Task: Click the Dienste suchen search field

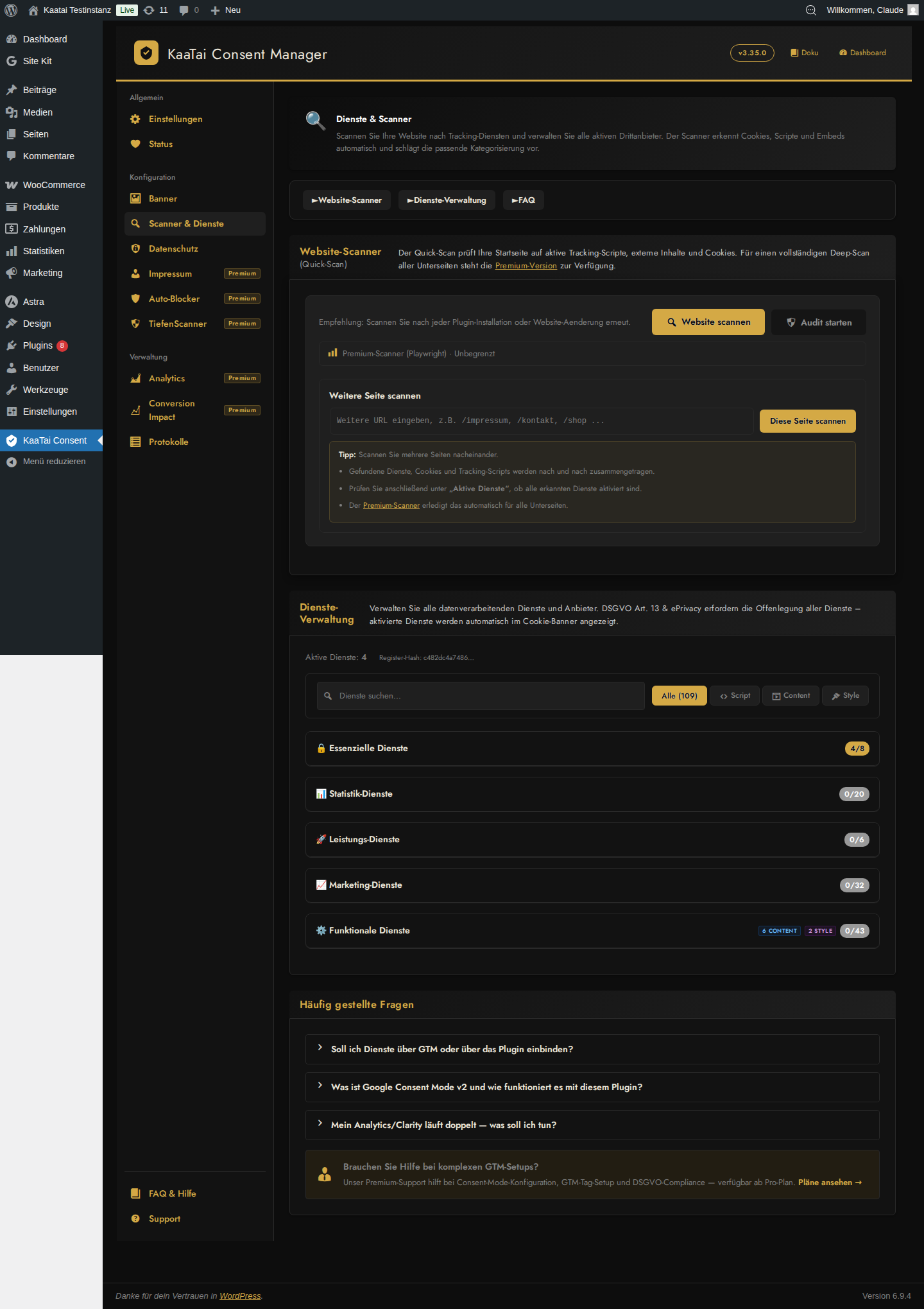Action: tap(481, 696)
